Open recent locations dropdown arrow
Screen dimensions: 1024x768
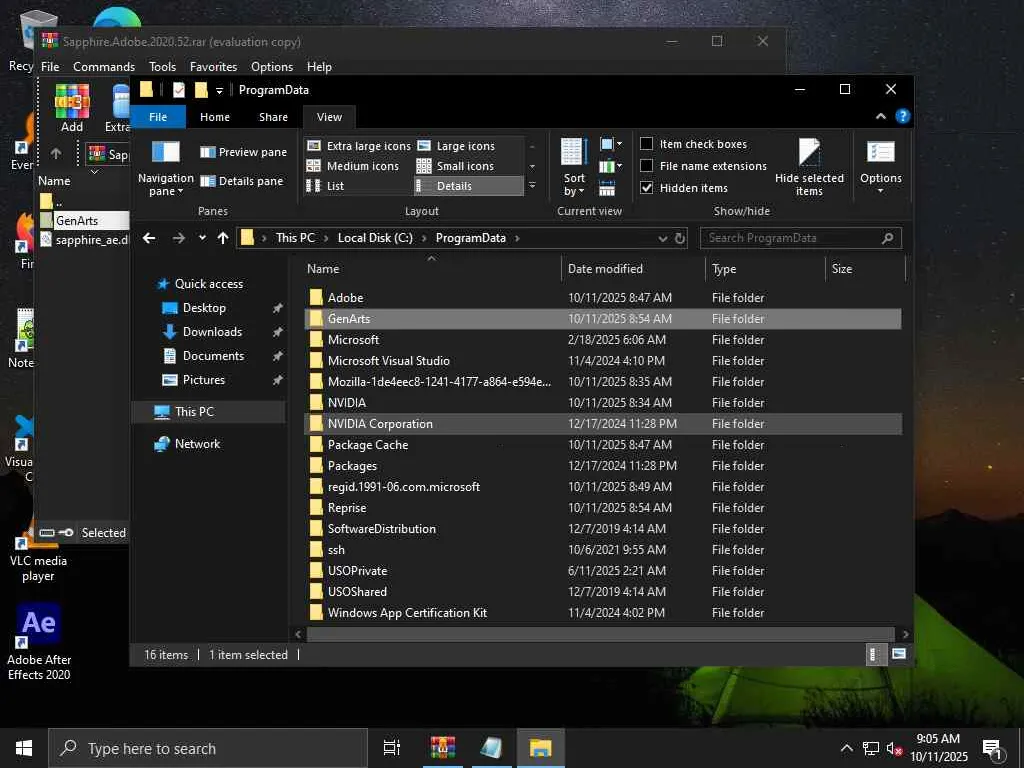(202, 238)
